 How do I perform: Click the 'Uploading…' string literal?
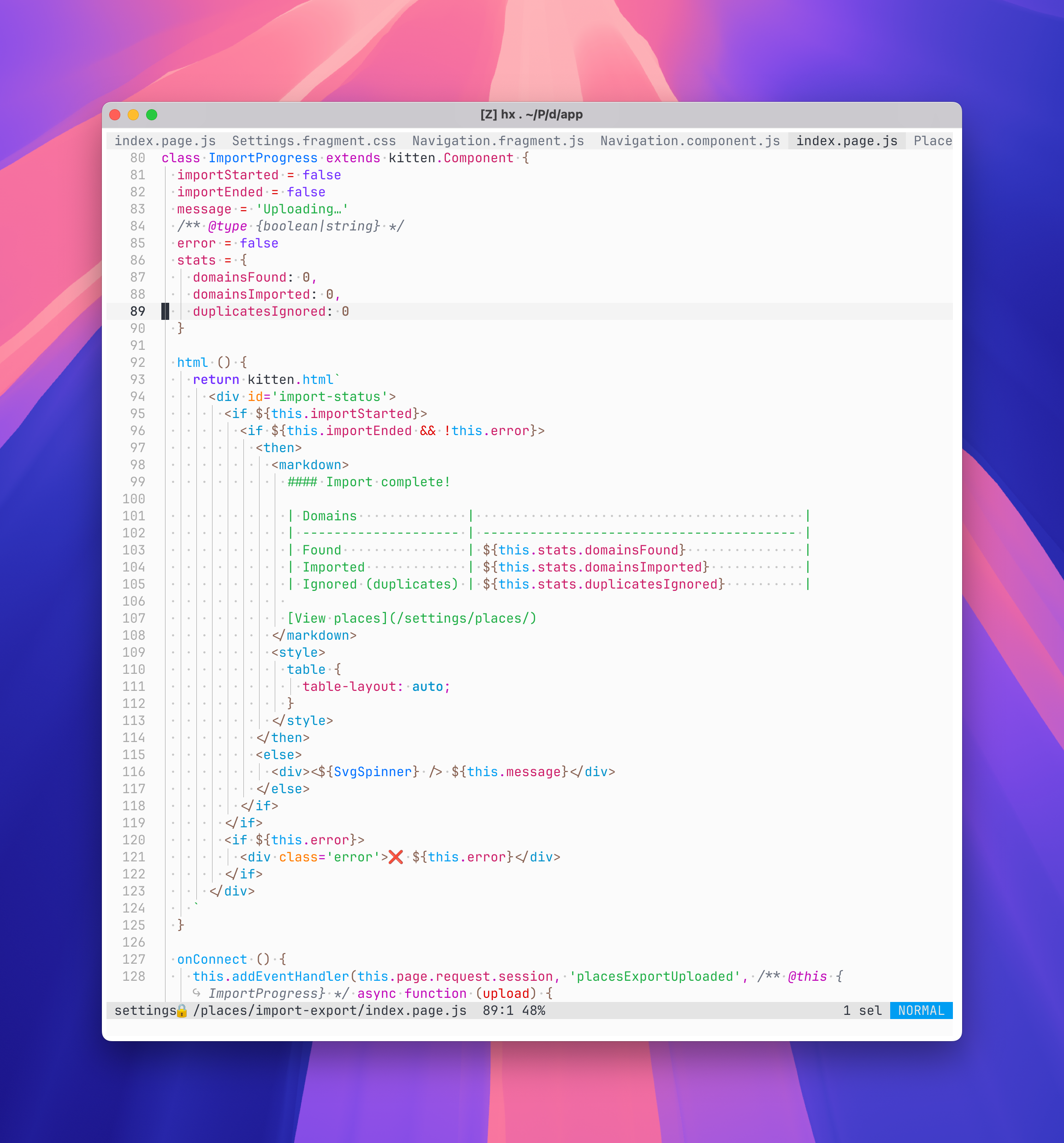302,209
